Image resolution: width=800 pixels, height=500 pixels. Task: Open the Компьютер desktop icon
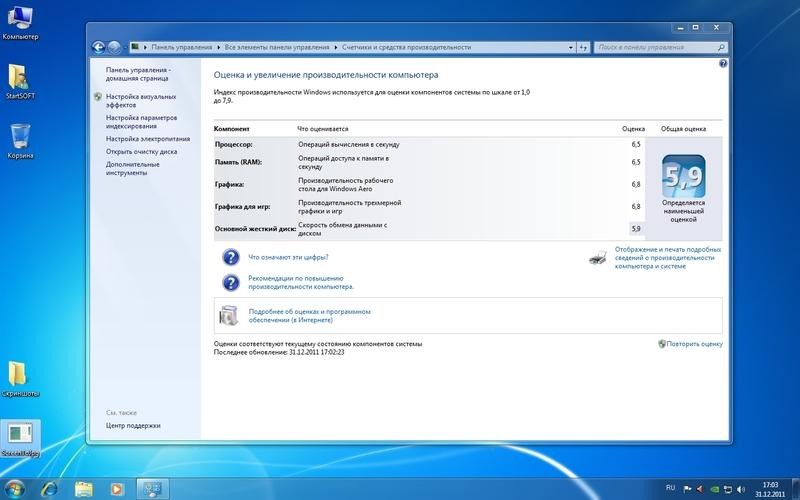(x=20, y=23)
